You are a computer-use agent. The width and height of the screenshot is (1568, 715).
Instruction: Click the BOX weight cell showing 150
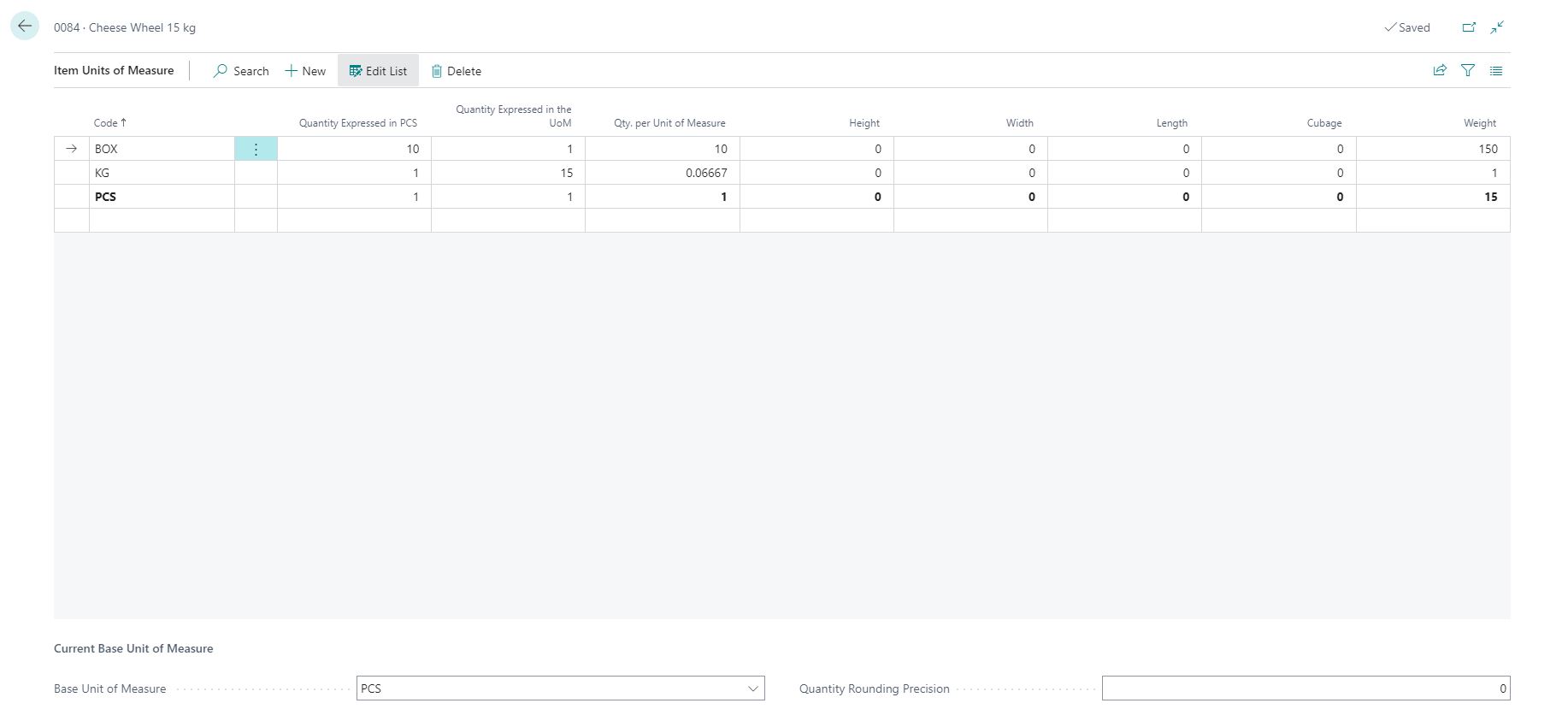pyautogui.click(x=1432, y=149)
